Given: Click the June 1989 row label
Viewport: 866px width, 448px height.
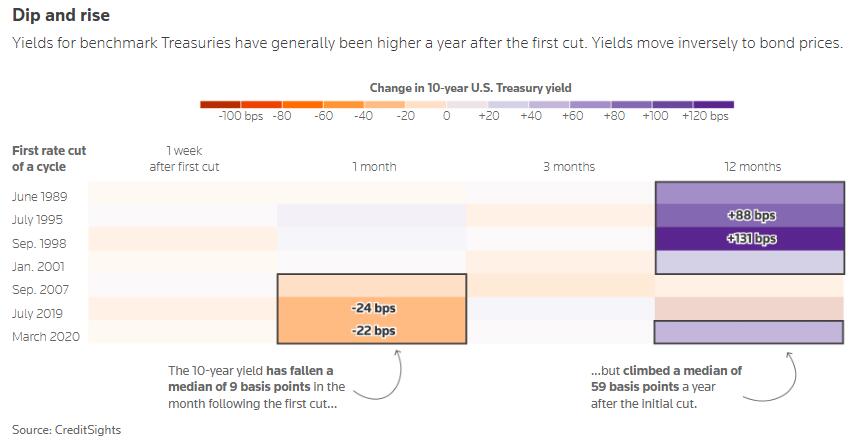Looking at the screenshot, I should pos(39,196).
